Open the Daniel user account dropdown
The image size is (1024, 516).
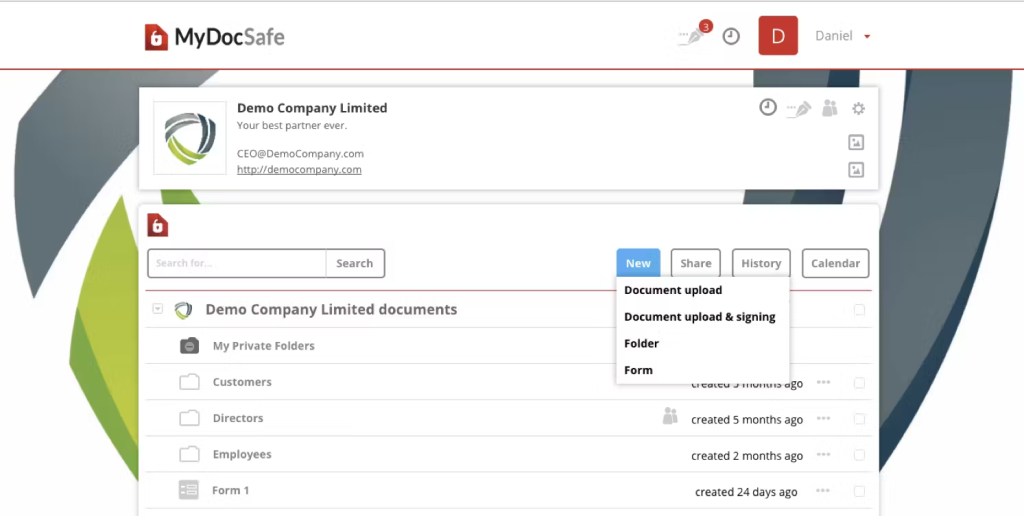842,36
